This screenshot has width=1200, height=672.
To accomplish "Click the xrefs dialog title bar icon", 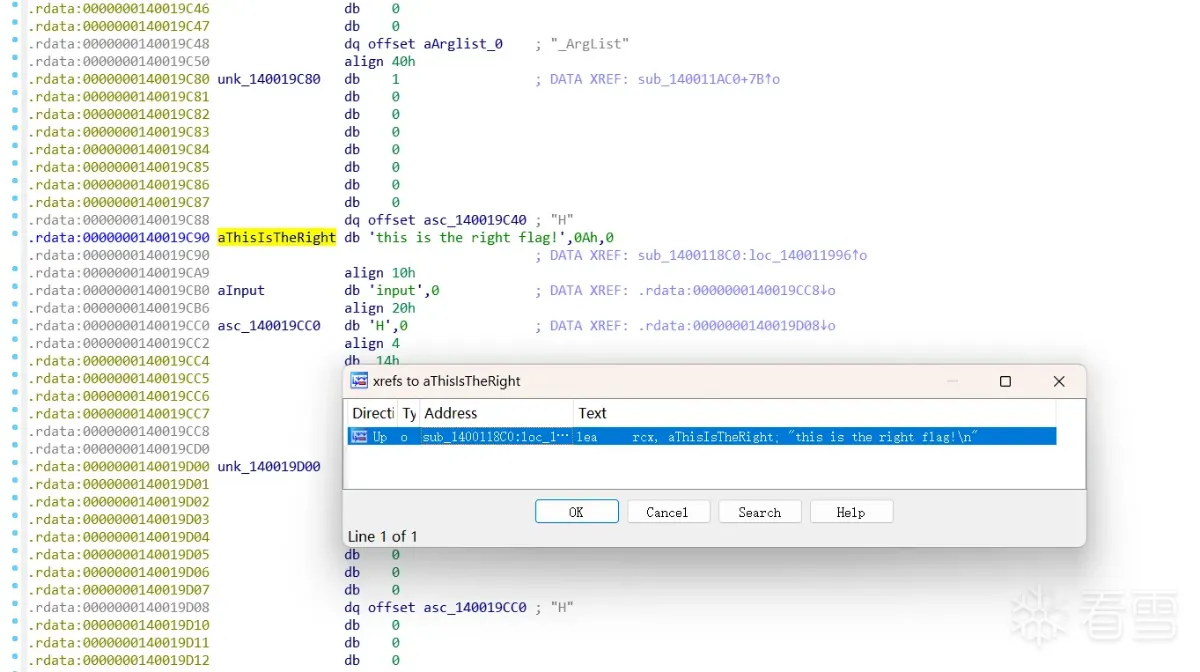I will (x=359, y=381).
